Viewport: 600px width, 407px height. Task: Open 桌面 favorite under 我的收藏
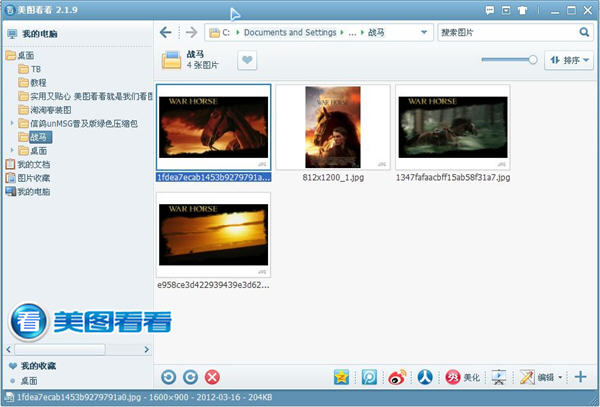[24, 381]
